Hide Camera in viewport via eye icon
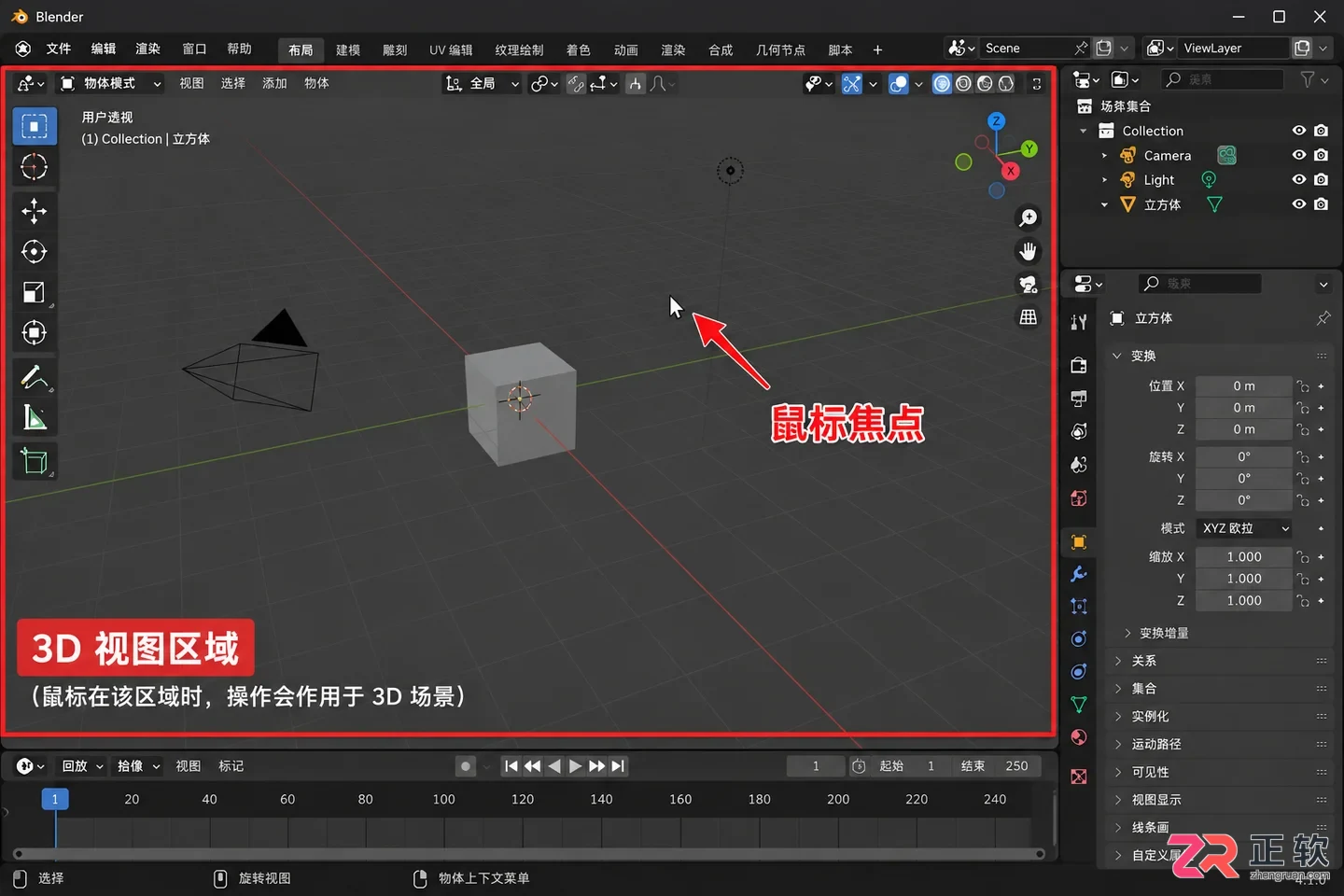Viewport: 1344px width, 896px height. click(x=1298, y=155)
